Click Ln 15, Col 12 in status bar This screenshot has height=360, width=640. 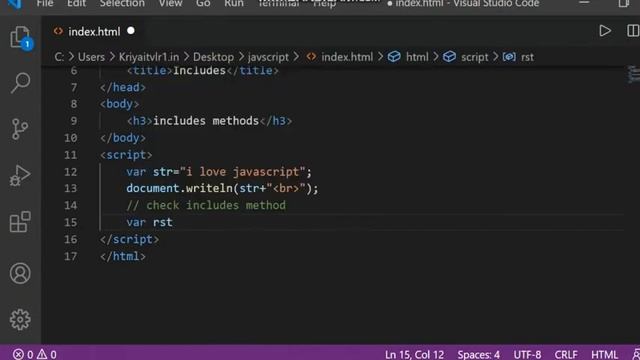[414, 354]
